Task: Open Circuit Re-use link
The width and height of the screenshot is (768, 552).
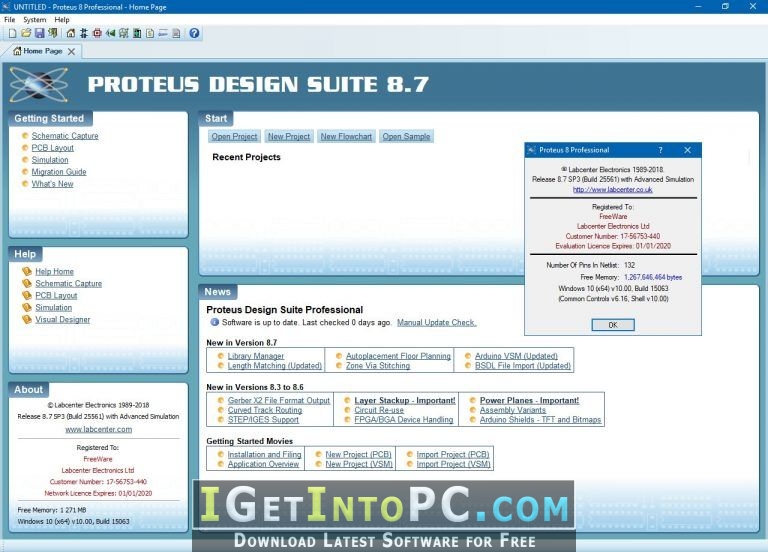Action: click(379, 410)
